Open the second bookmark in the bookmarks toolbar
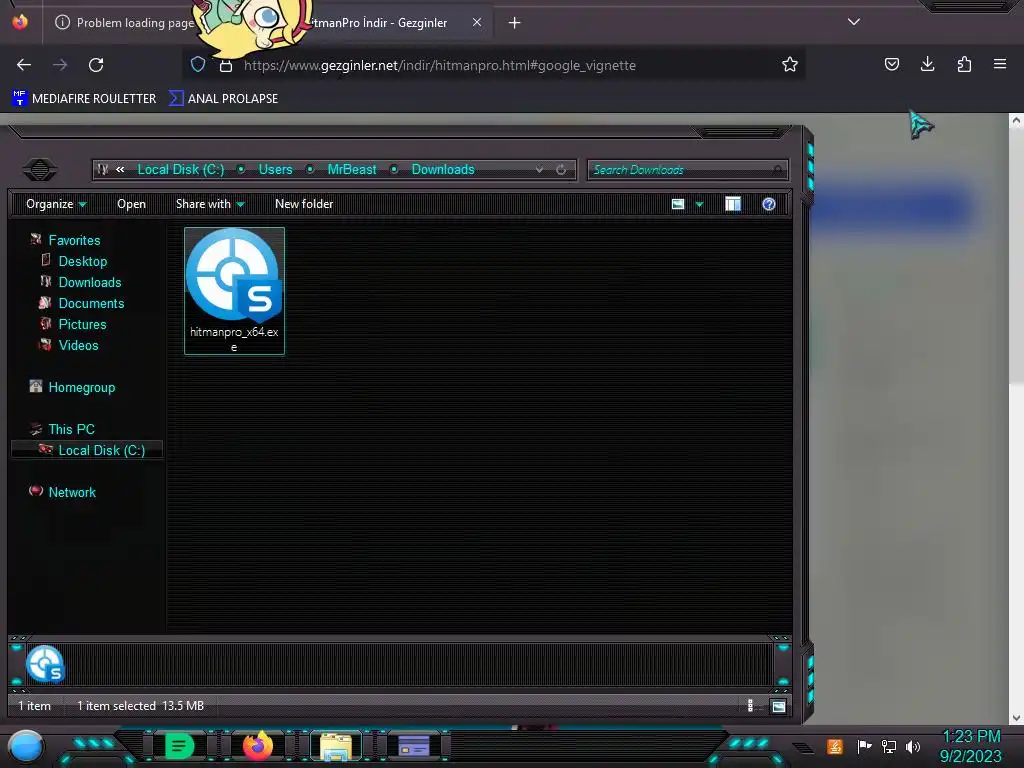This screenshot has height=768, width=1024. (223, 99)
